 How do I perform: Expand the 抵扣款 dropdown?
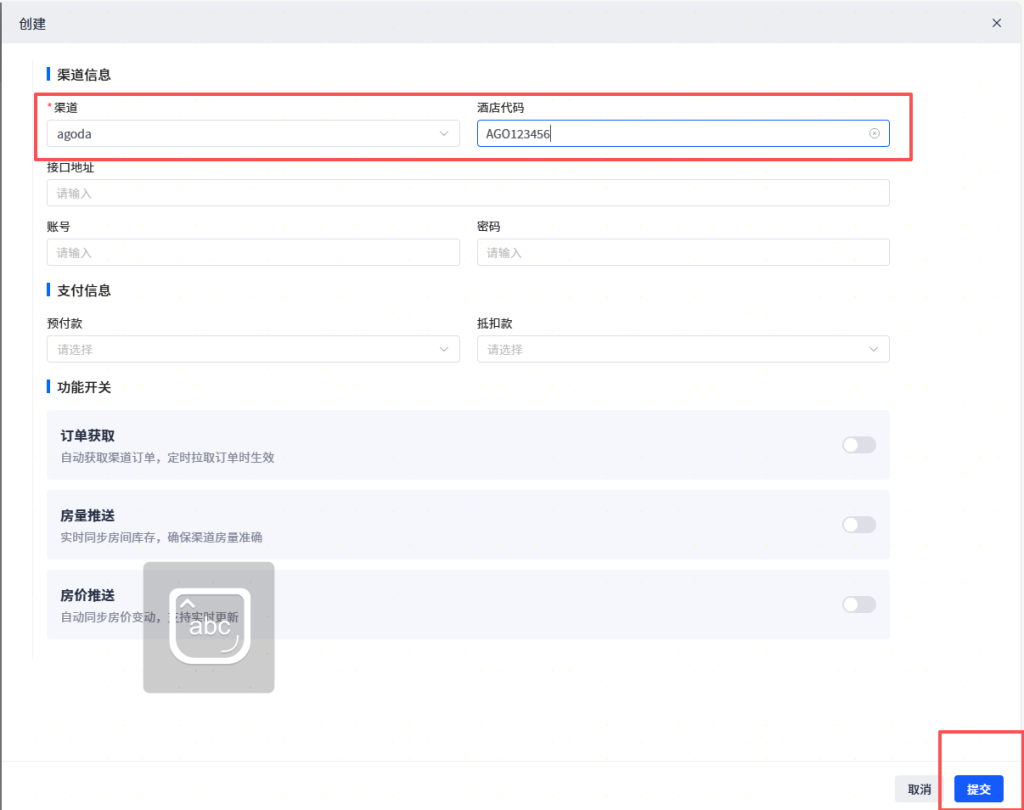click(x=683, y=349)
